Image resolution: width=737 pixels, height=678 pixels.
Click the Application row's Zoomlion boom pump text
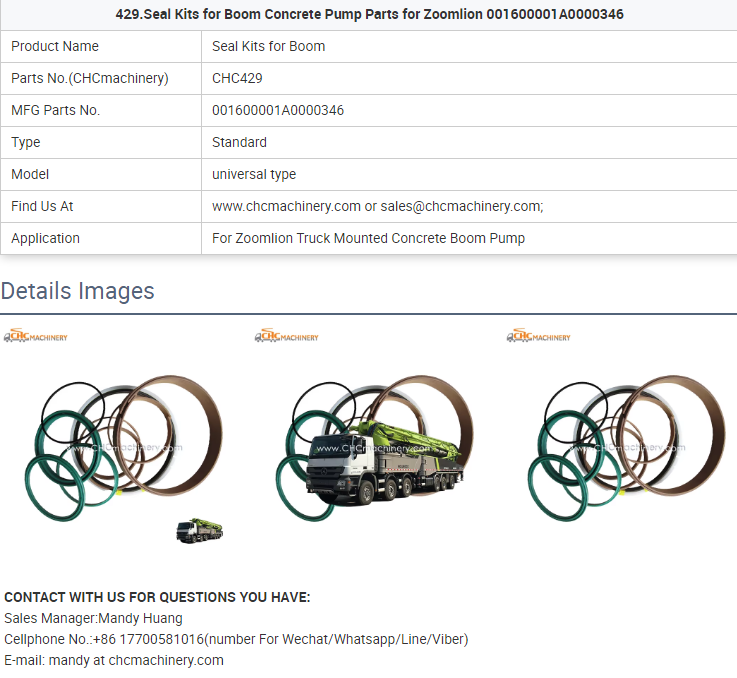pos(368,238)
